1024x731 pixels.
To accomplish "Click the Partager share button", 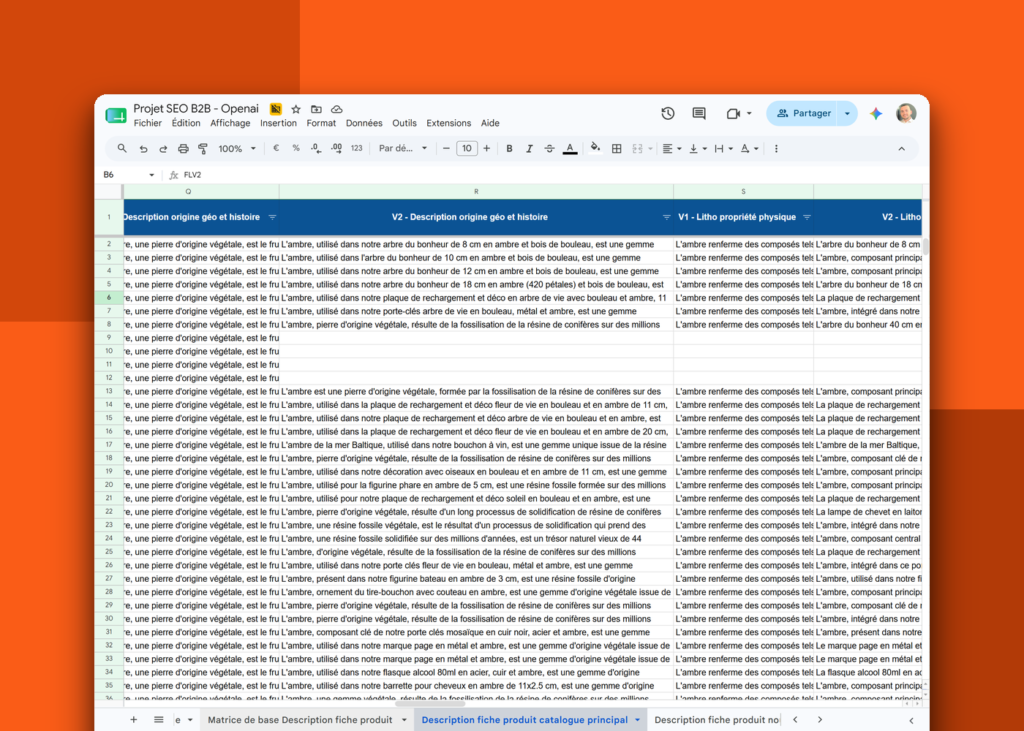I will [x=803, y=114].
